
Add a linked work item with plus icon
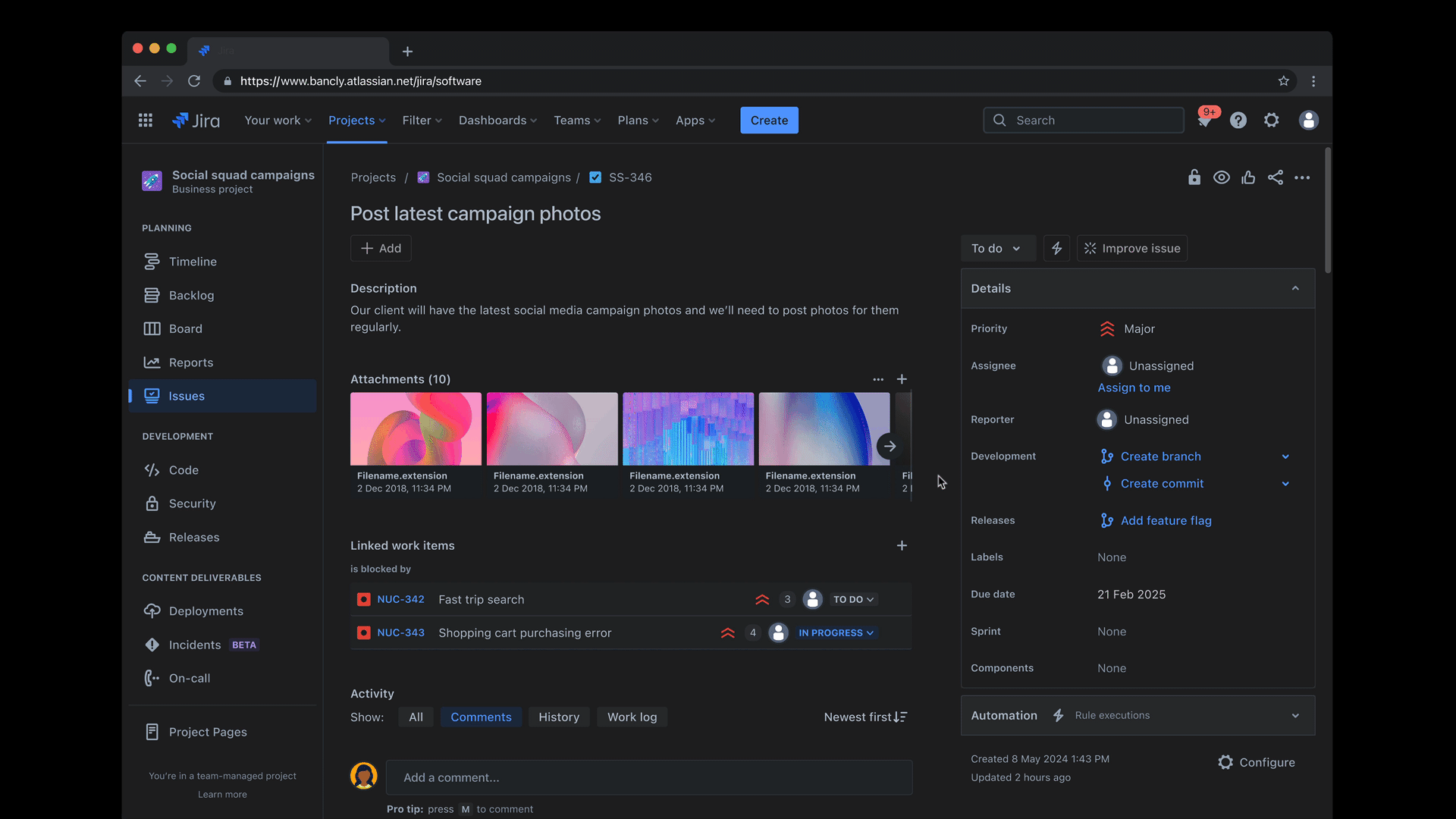(x=902, y=545)
